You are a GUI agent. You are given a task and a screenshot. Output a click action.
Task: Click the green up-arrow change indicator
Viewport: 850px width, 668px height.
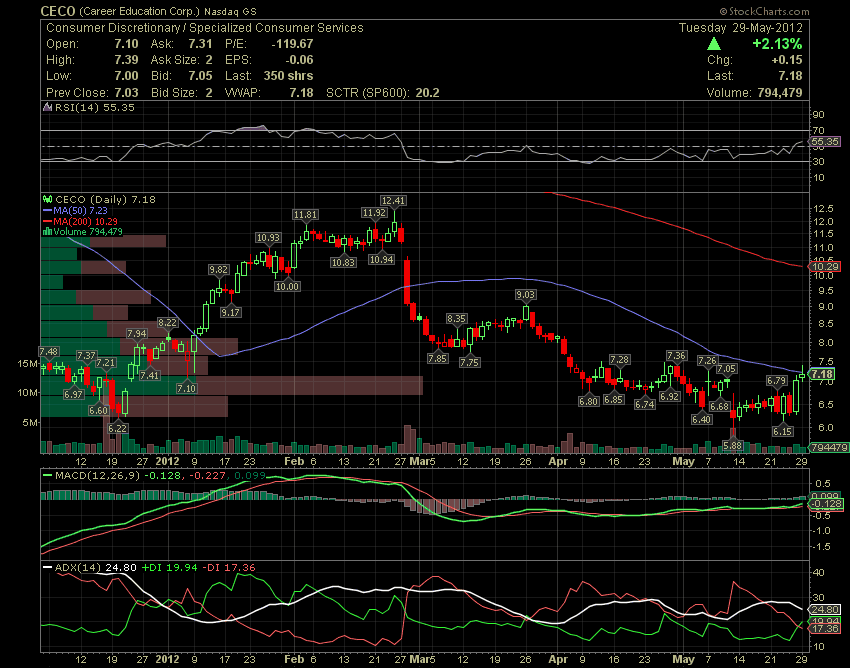point(714,44)
